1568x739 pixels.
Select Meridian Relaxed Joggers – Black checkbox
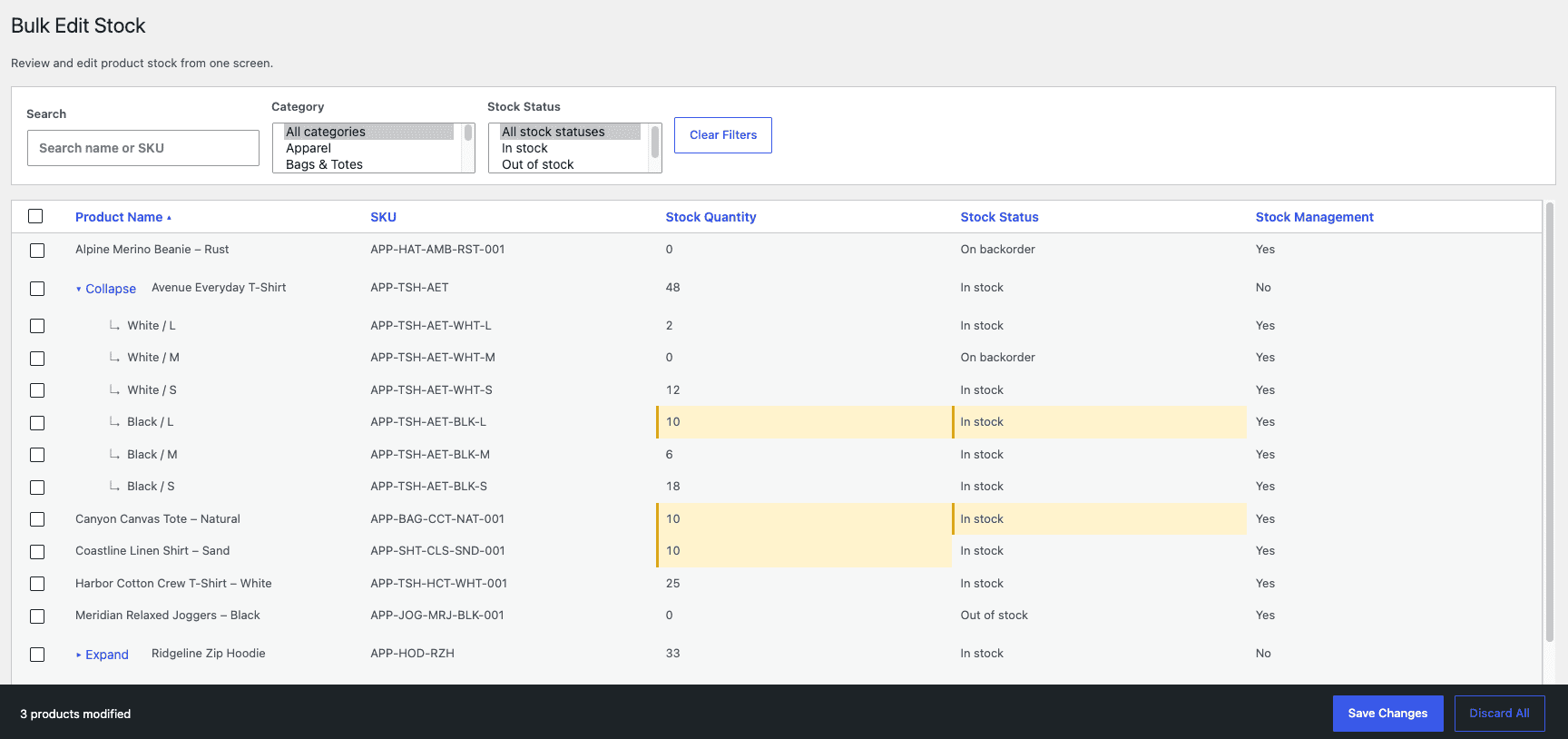pyautogui.click(x=37, y=616)
